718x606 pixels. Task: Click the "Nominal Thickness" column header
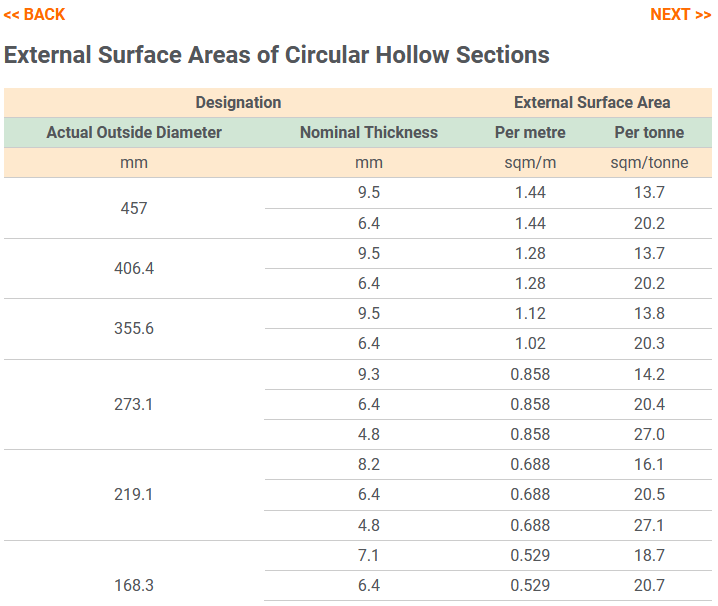click(369, 132)
